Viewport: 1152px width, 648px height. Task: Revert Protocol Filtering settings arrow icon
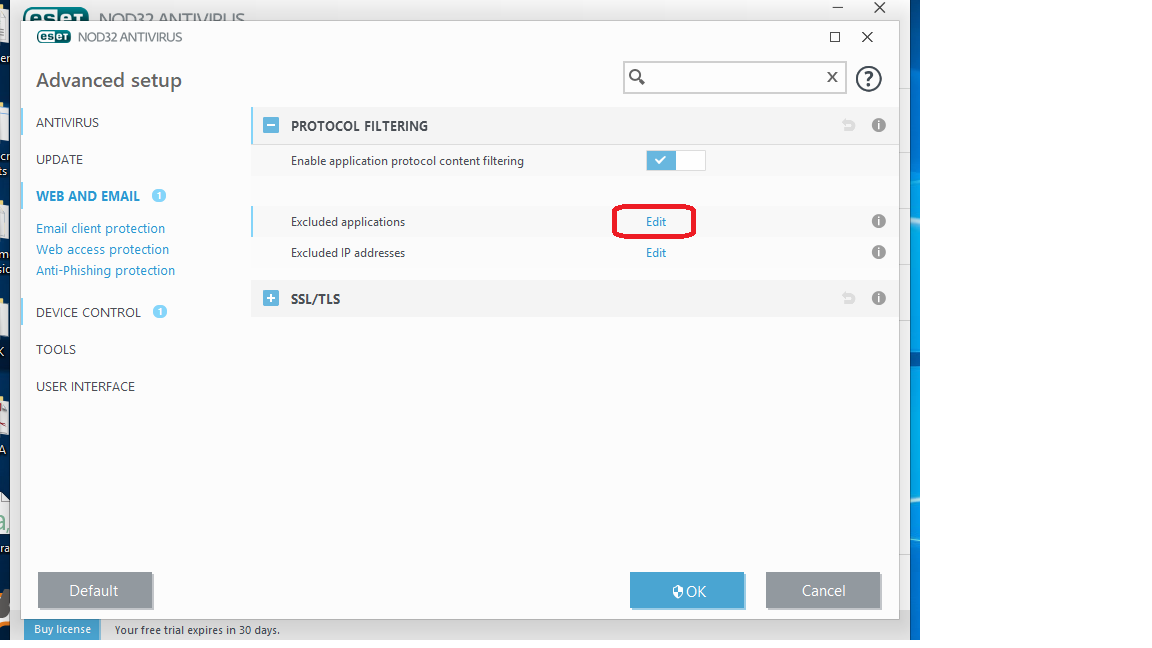point(848,126)
